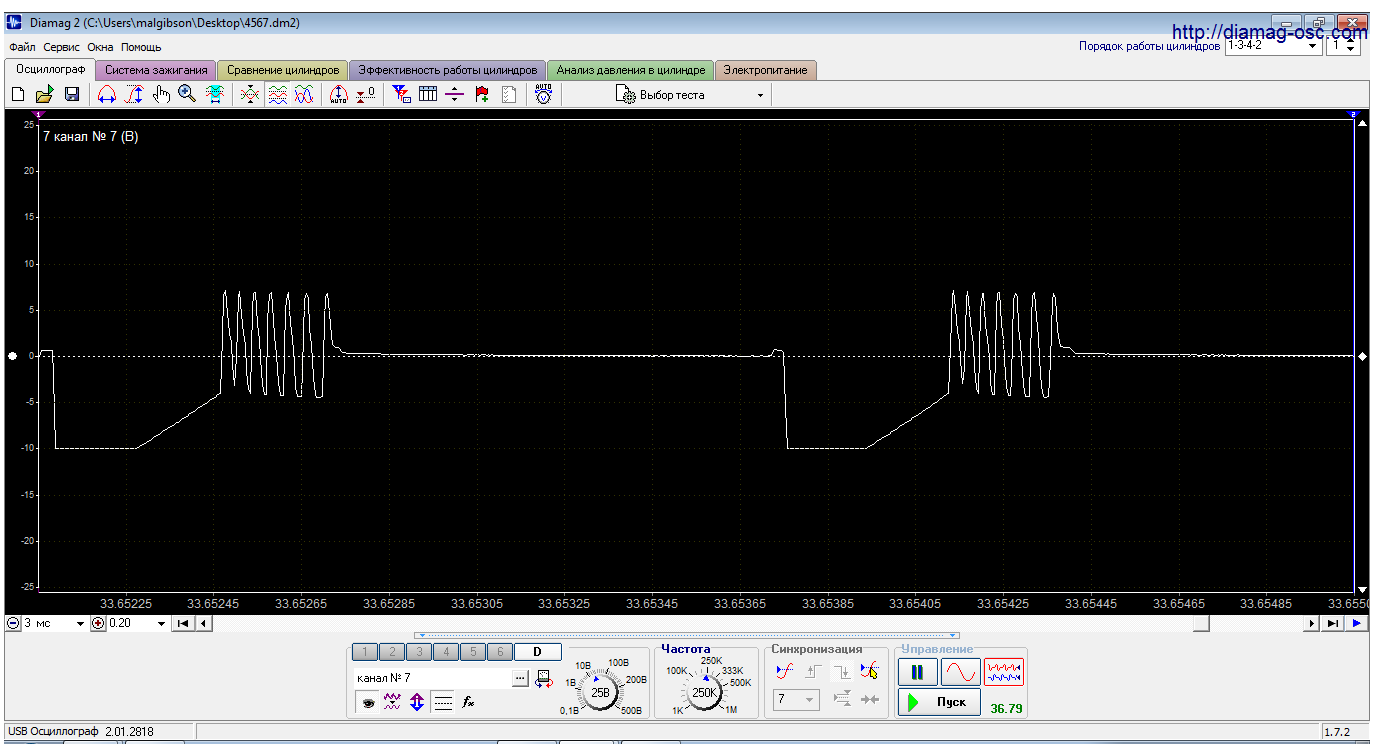Toggle the line style icon
The width and height of the screenshot is (1382, 744).
[x=443, y=703]
